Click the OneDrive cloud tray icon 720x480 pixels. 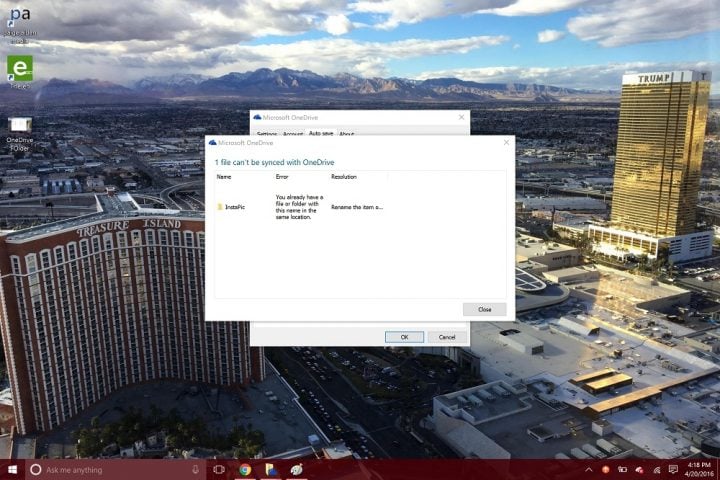(639, 469)
